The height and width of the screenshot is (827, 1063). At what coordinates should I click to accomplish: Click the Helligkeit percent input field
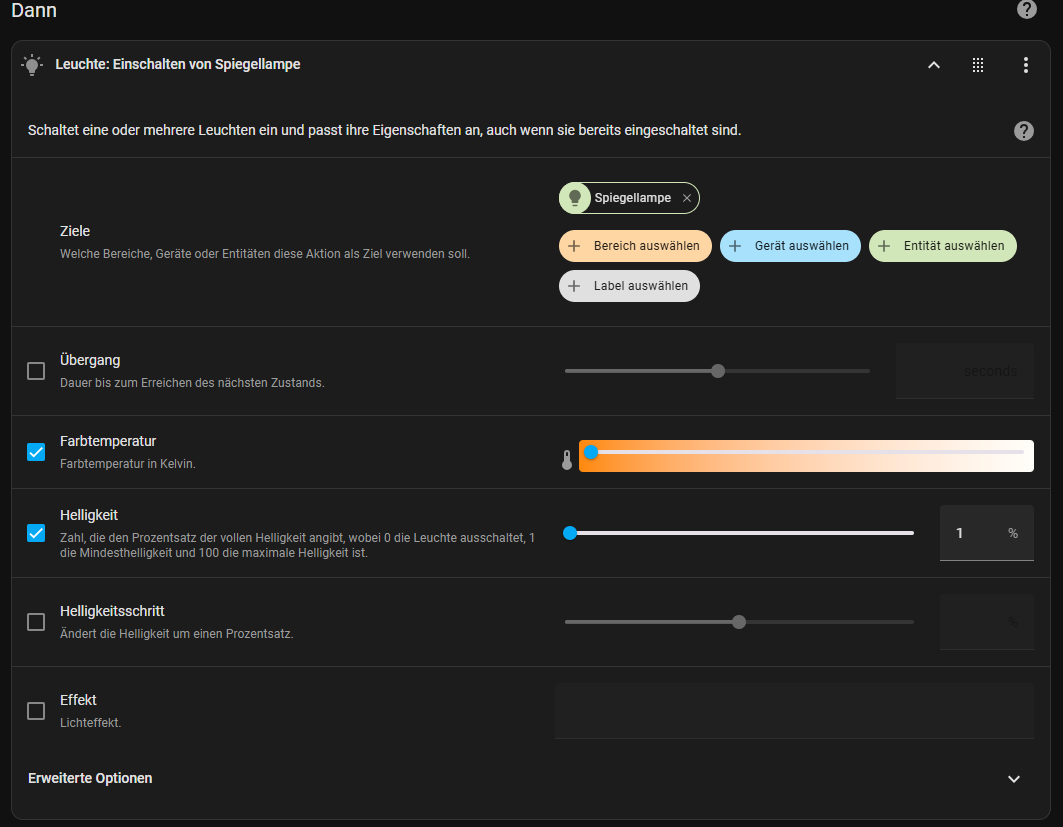[x=972, y=533]
